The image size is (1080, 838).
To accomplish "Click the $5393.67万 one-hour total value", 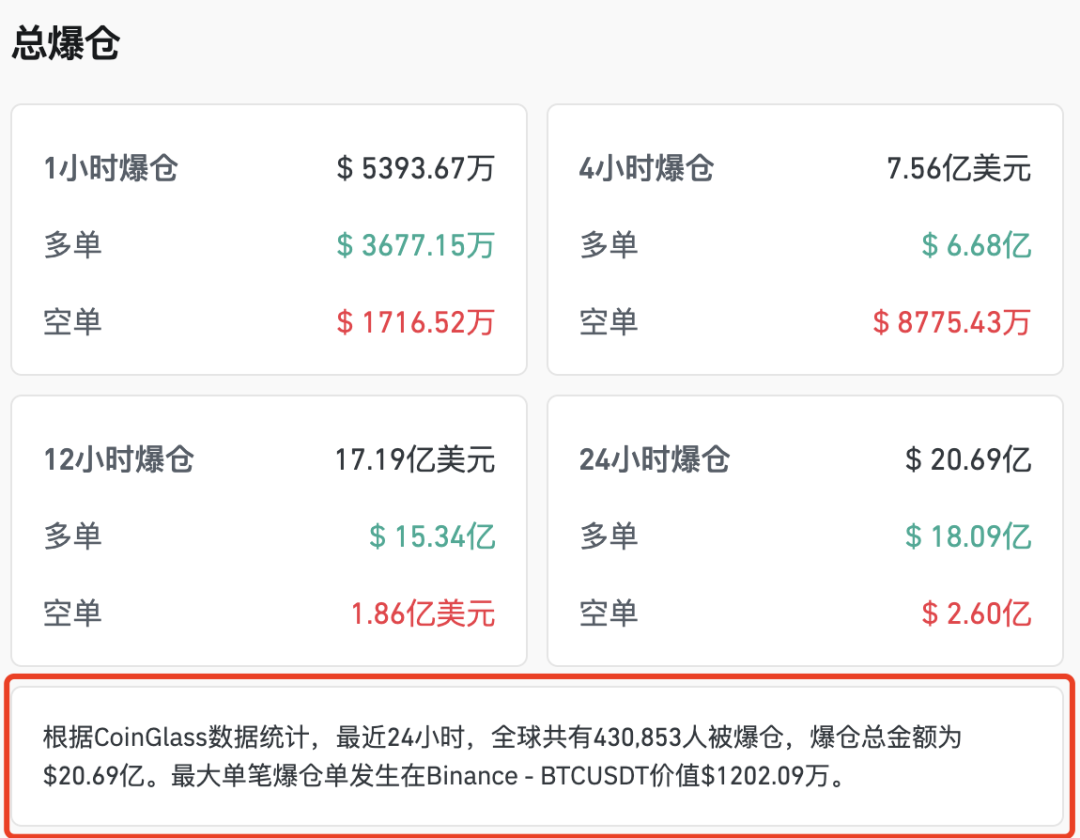I will tap(415, 168).
